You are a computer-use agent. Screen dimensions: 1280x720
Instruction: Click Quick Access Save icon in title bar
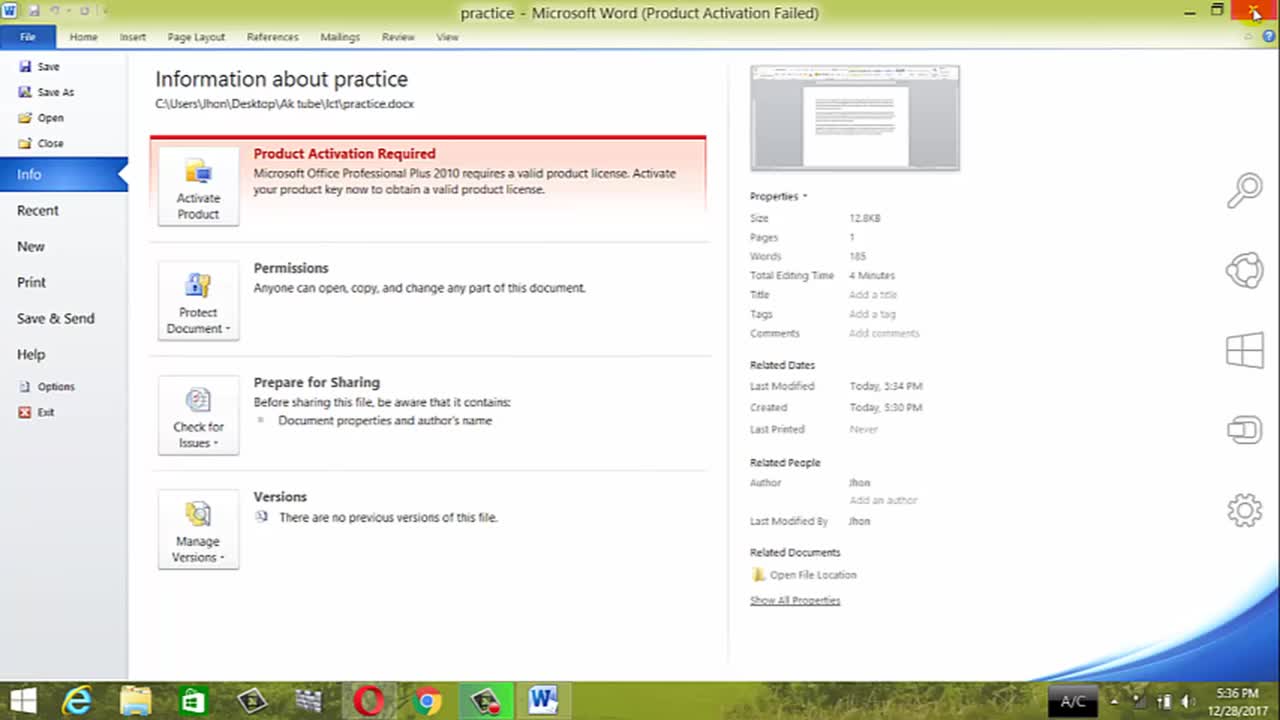[33, 12]
